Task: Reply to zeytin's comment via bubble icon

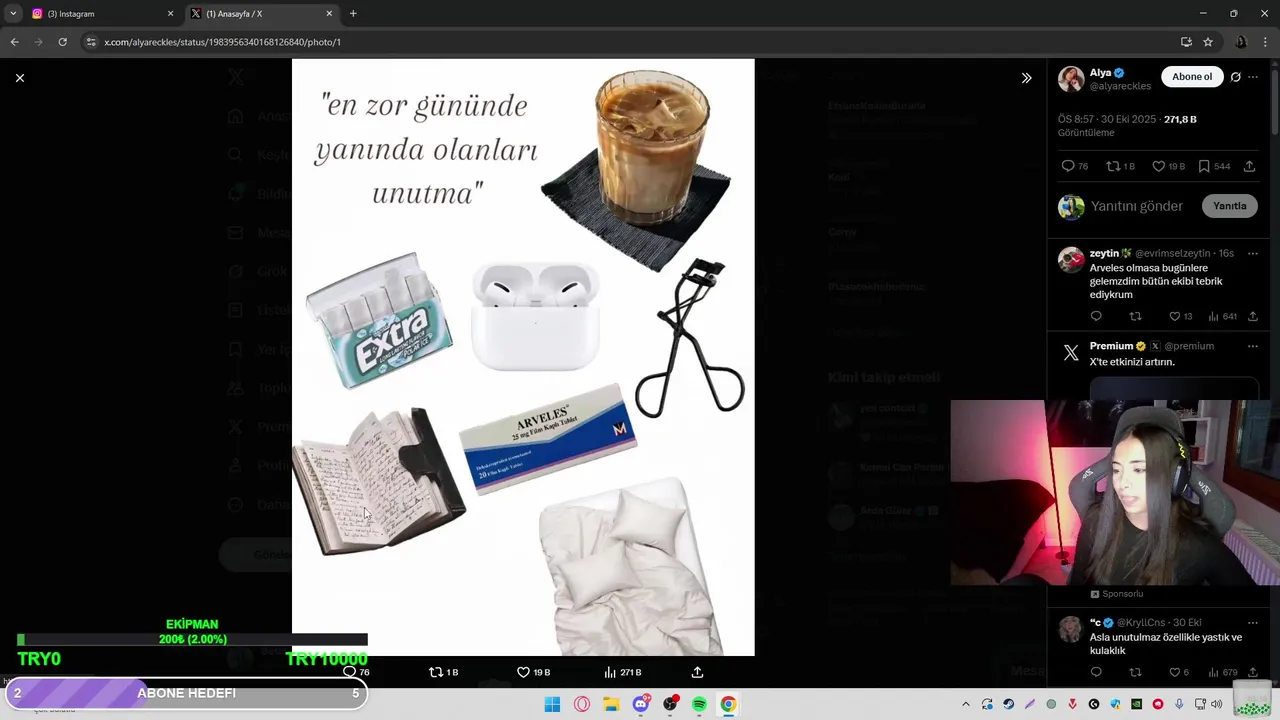Action: click(1096, 316)
